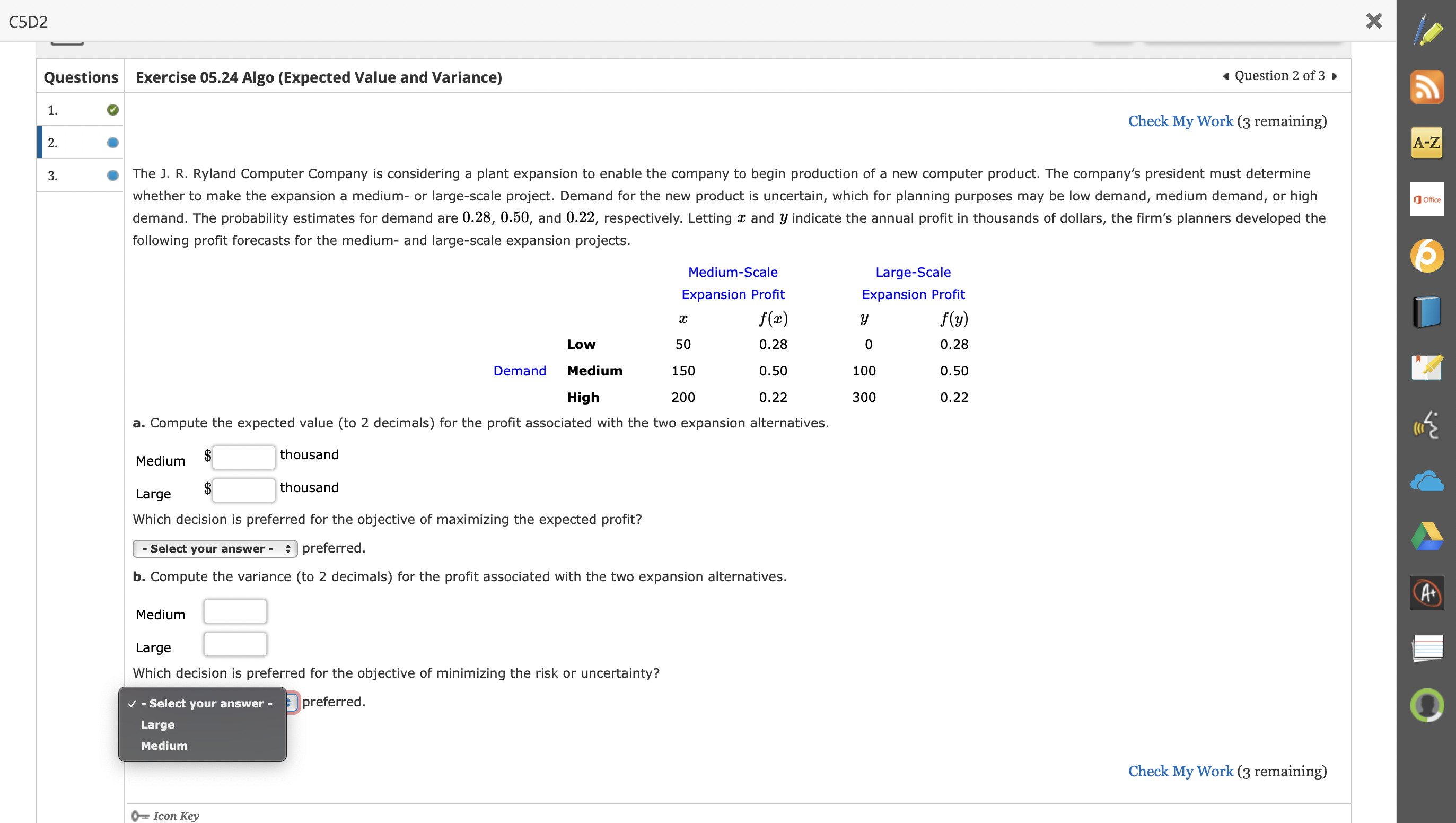Screen dimensions: 1456x823
Task: Open the Google Drive icon
Action: (x=1427, y=537)
